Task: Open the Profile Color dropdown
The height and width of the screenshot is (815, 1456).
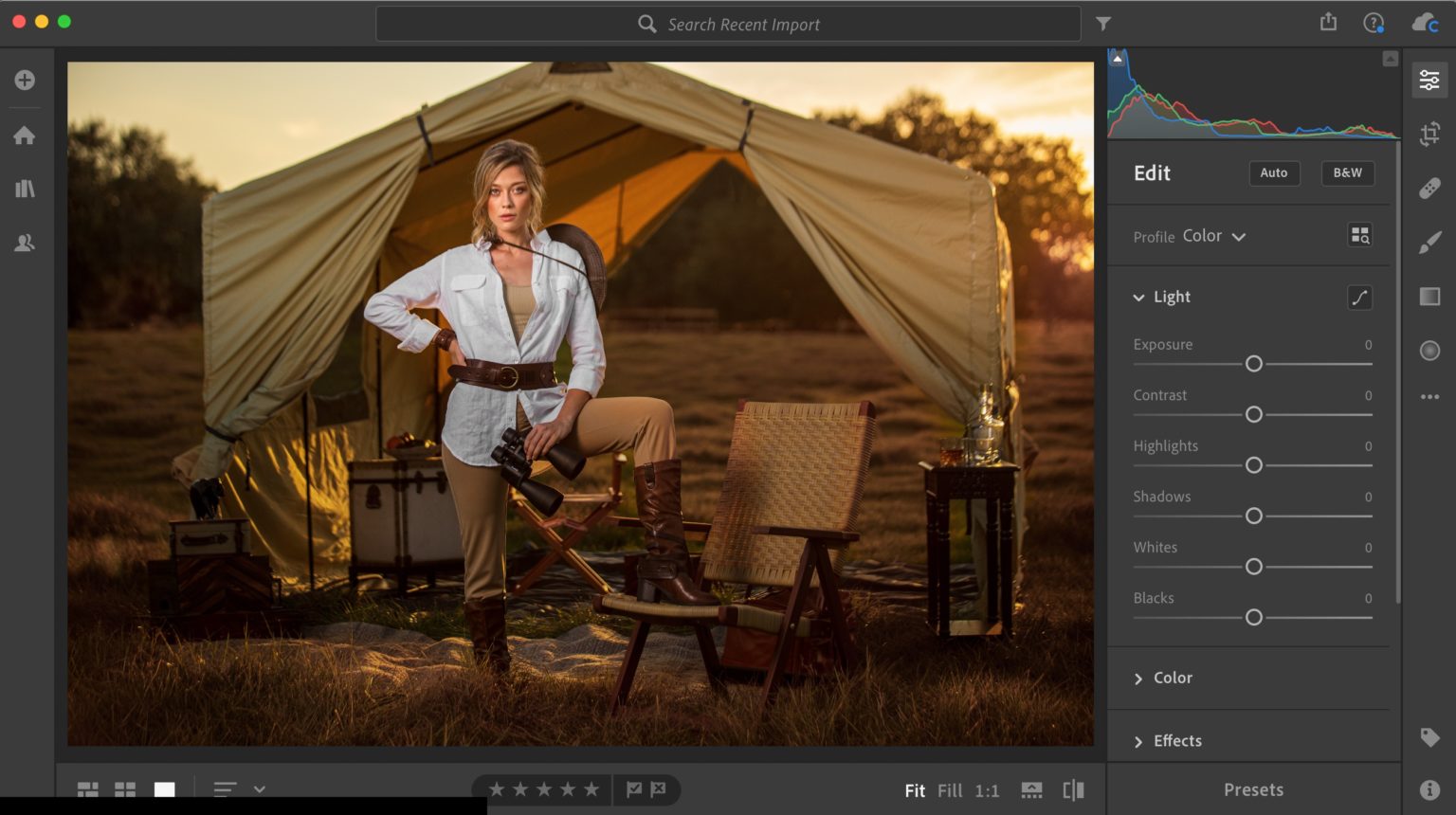Action: [x=1214, y=236]
